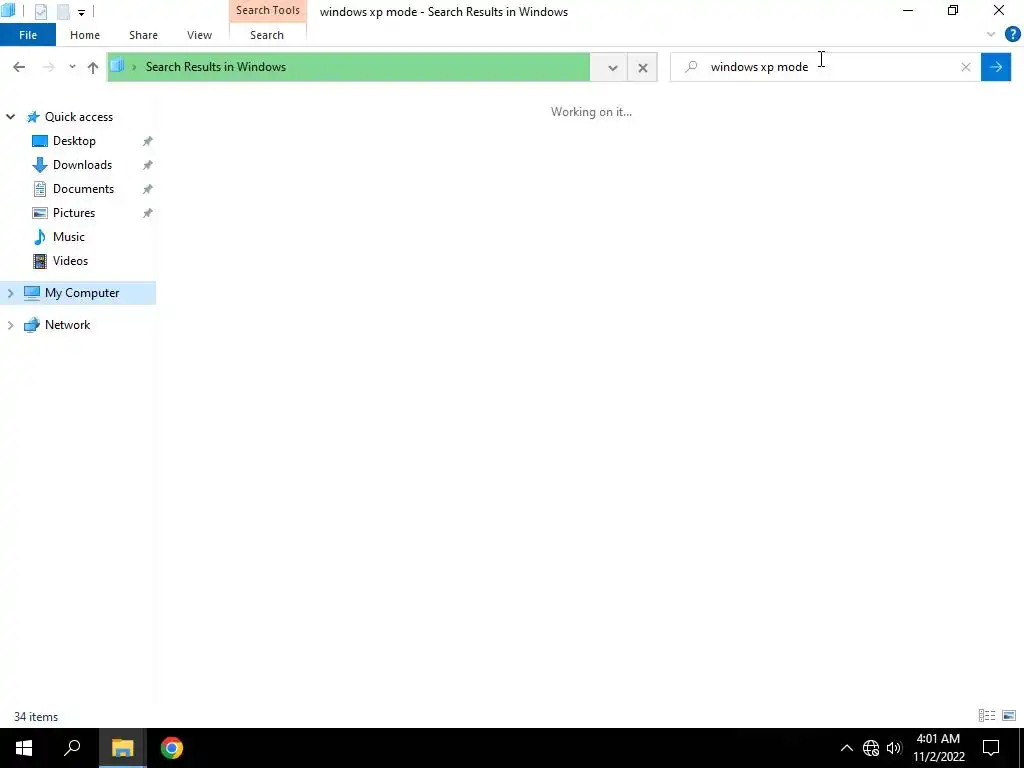1024x768 pixels.
Task: Open the Desktop folder in Quick access
Action: point(74,141)
